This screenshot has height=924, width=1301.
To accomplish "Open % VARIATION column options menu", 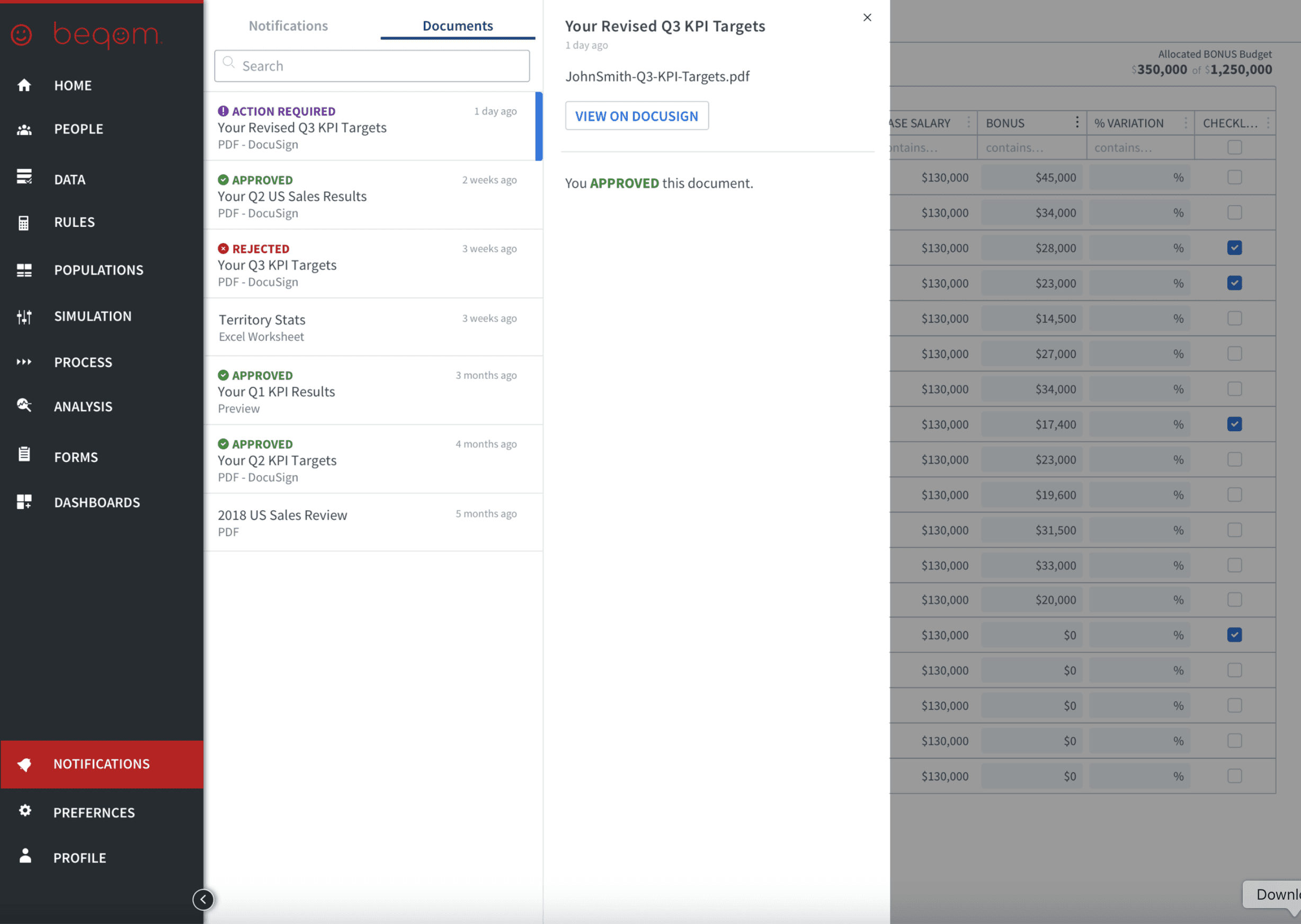I will pos(1186,123).
